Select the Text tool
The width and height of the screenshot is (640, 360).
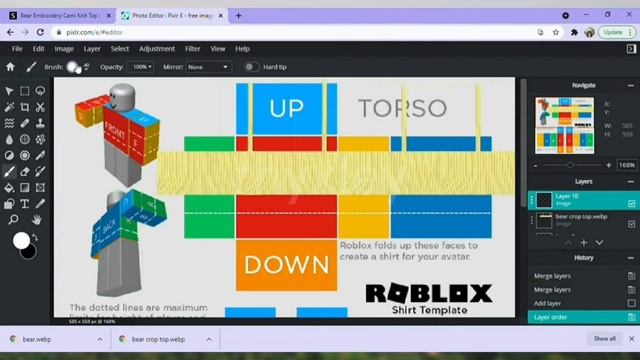24,203
